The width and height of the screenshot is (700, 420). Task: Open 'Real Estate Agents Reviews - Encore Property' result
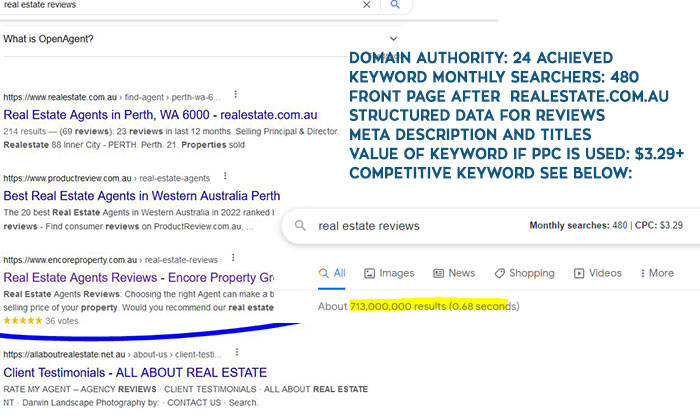tap(139, 277)
